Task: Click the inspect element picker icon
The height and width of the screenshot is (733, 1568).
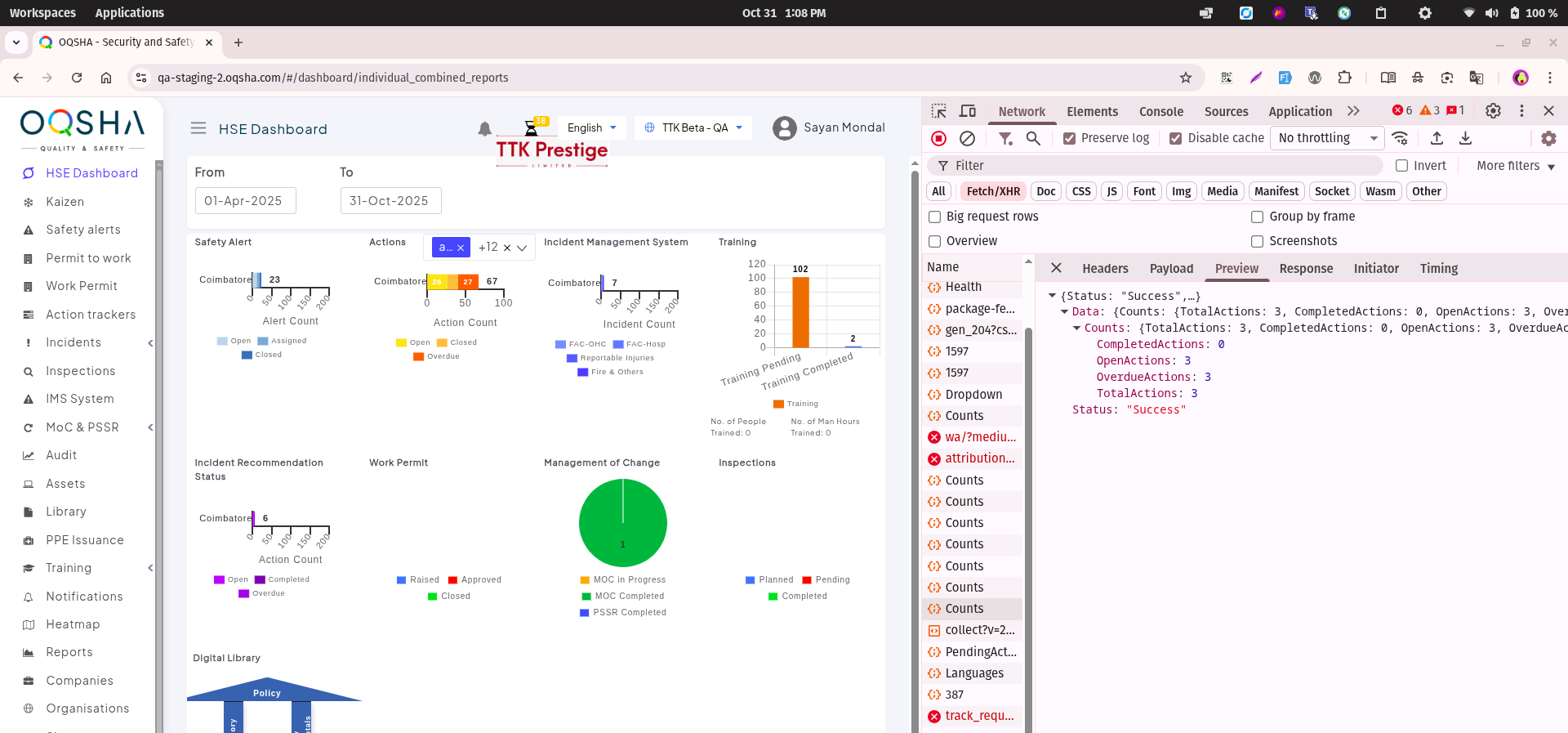Action: click(939, 111)
